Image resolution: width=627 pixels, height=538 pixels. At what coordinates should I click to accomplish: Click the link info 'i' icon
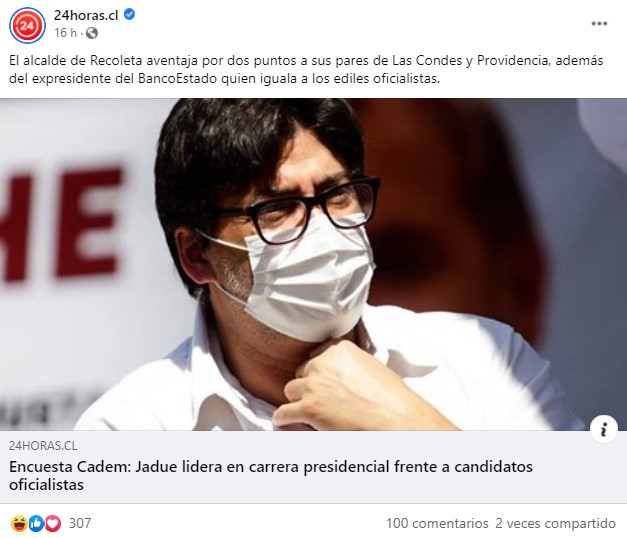point(603,429)
